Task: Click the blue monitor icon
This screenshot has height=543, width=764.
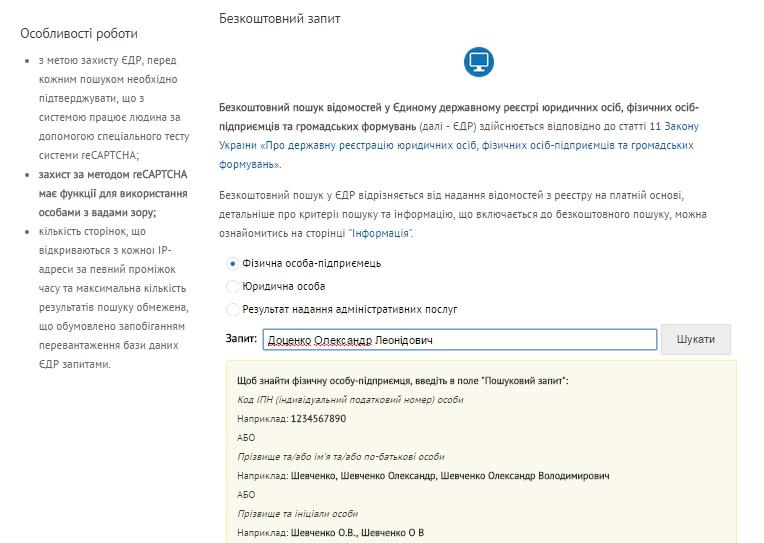Action: (x=479, y=63)
